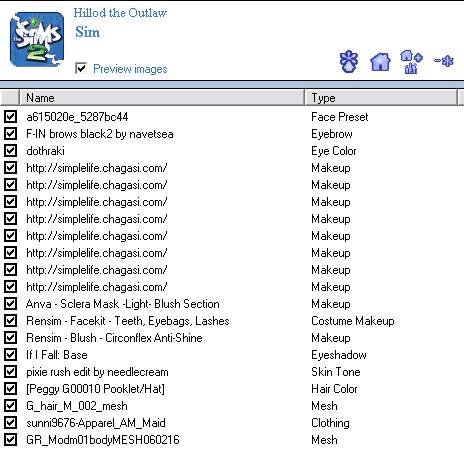
Task: Uncheck the Rensim Blush Circonflex checkbox
Action: (10, 338)
